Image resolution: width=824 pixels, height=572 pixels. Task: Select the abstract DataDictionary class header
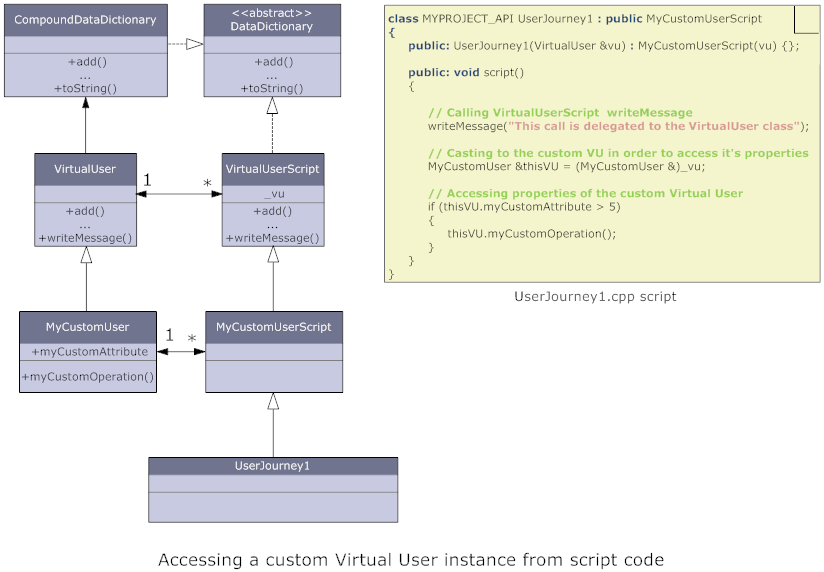(x=272, y=21)
